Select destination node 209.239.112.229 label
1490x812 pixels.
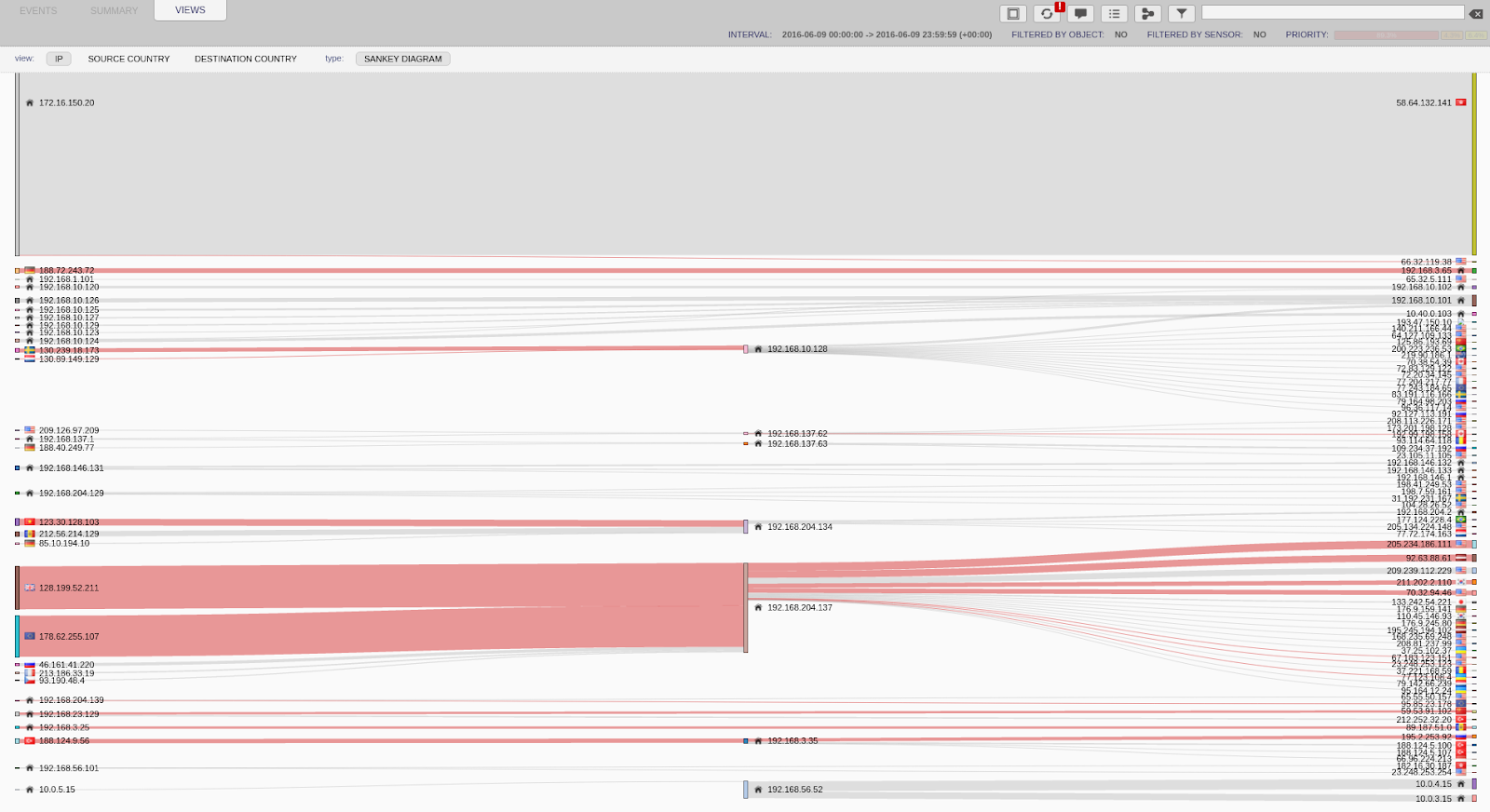point(1418,571)
